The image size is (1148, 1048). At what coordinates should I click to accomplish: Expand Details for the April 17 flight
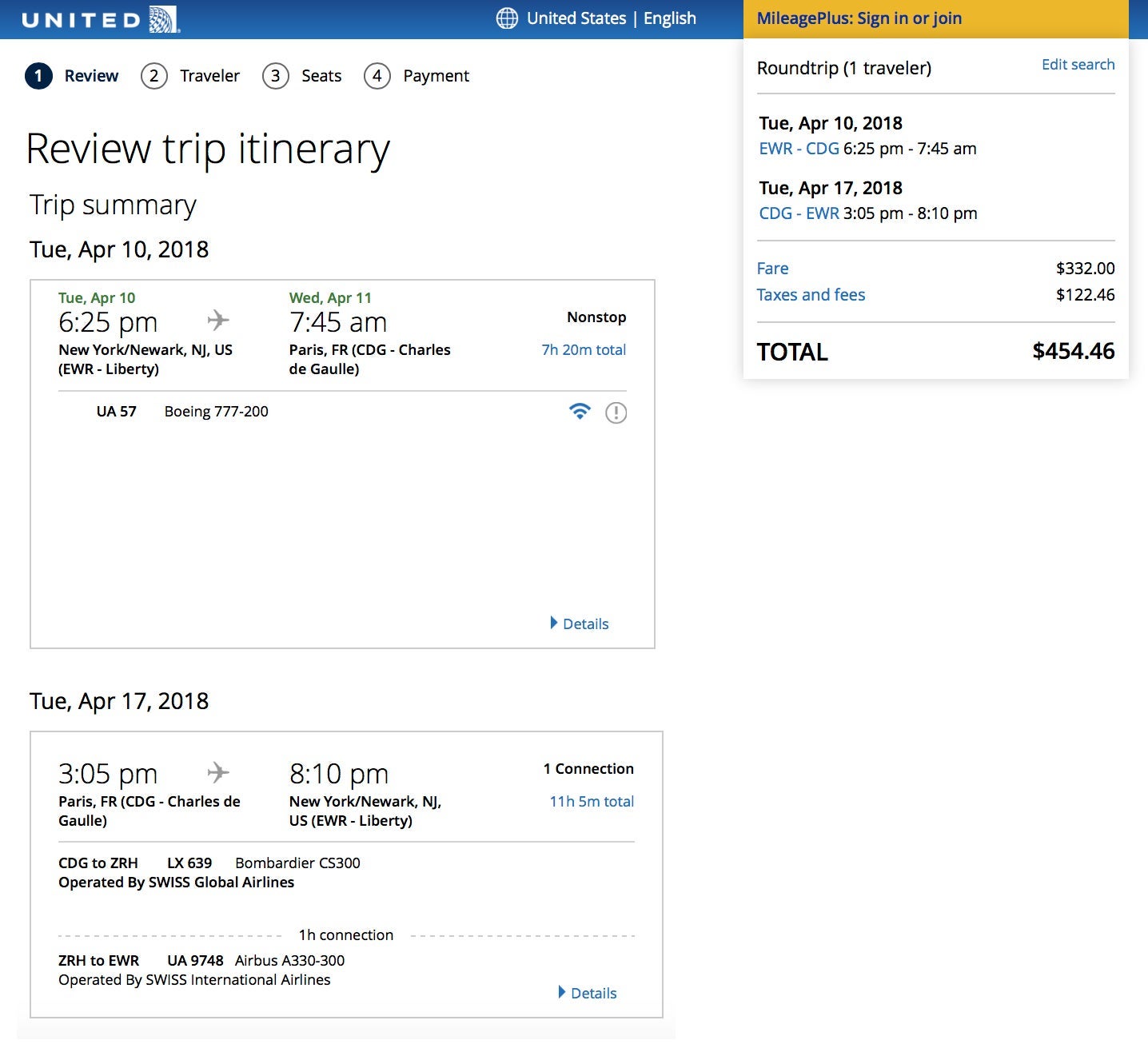(x=588, y=993)
